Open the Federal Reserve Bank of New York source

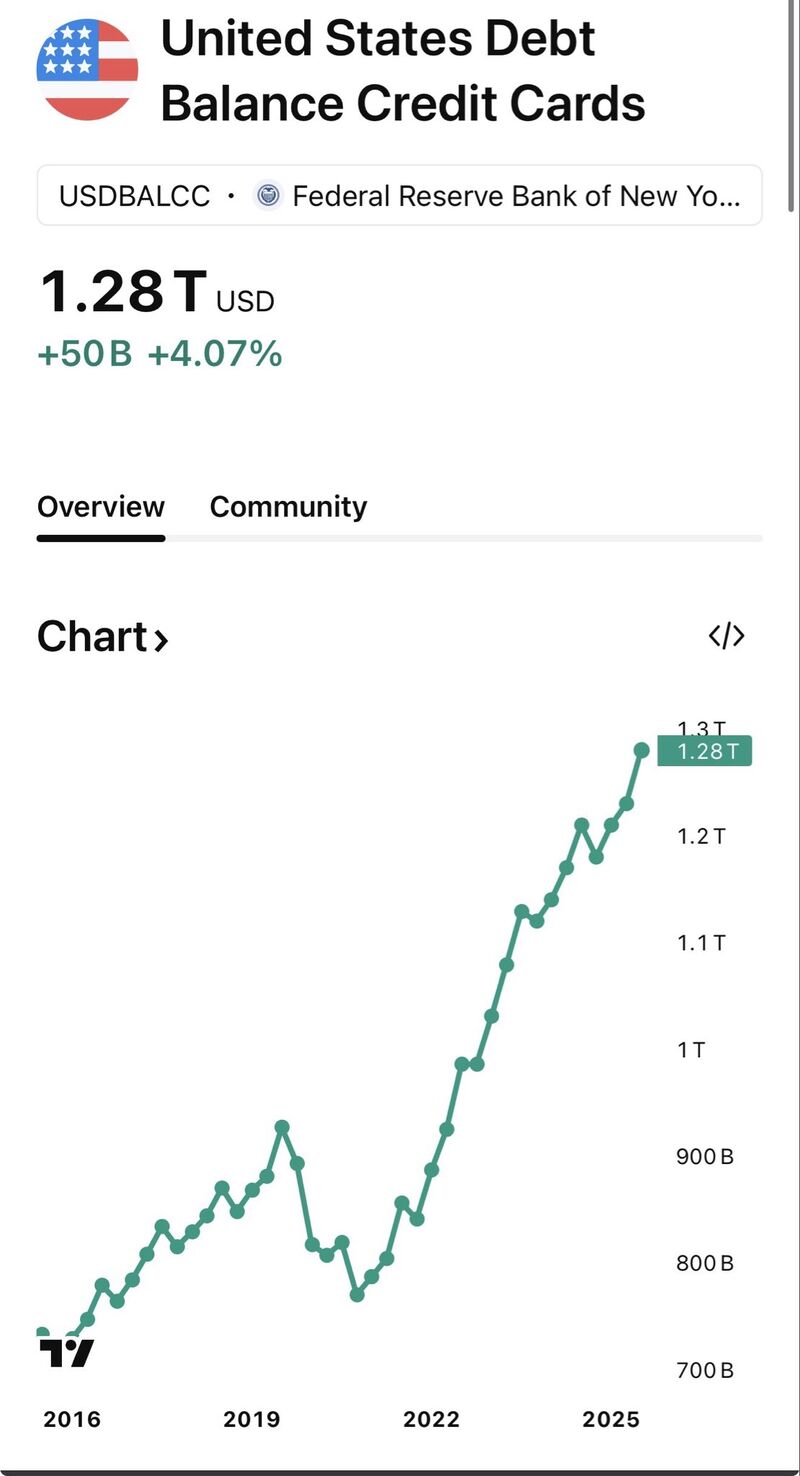click(x=516, y=196)
